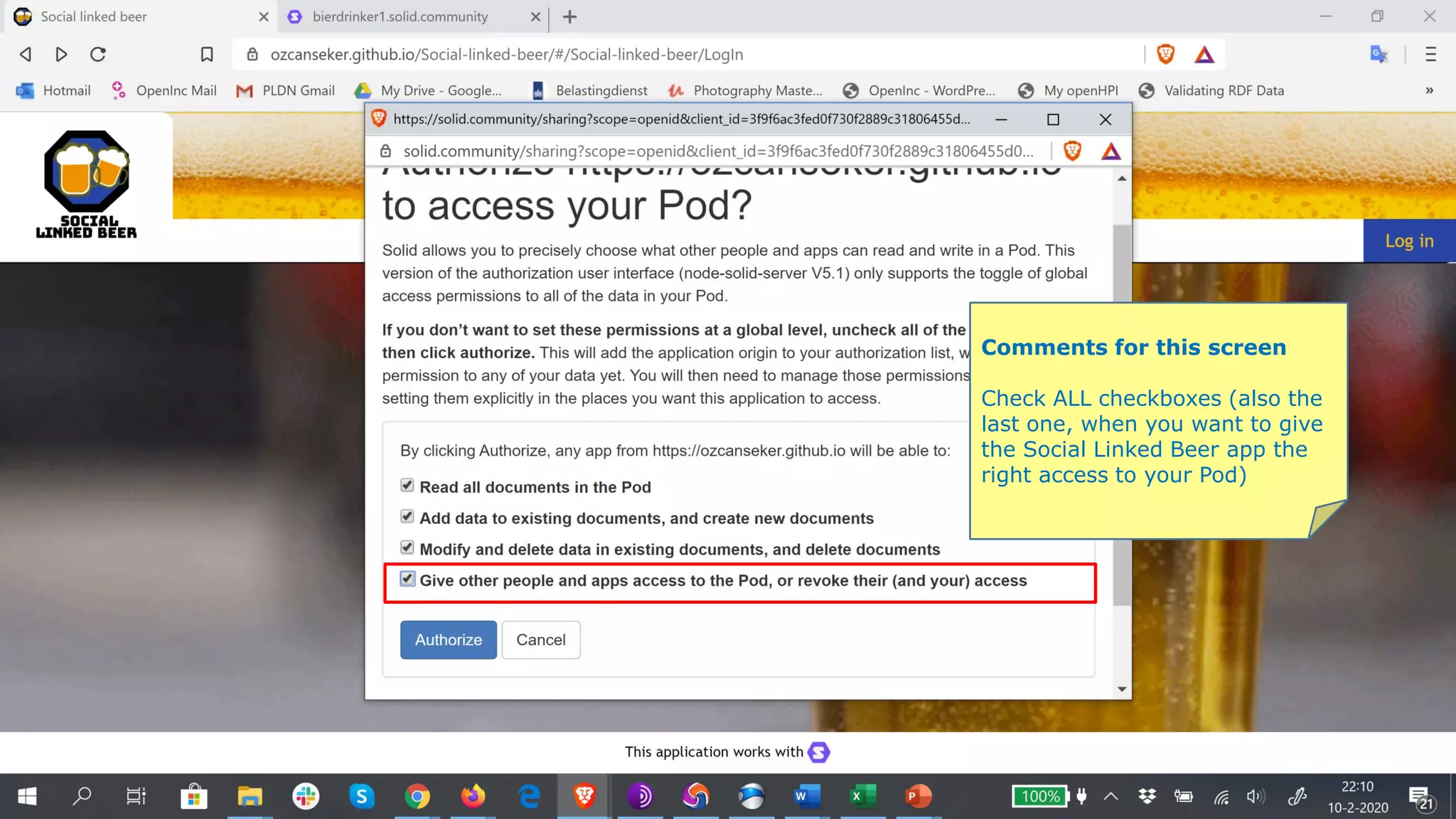Open Task View on the taskbar

(x=136, y=796)
